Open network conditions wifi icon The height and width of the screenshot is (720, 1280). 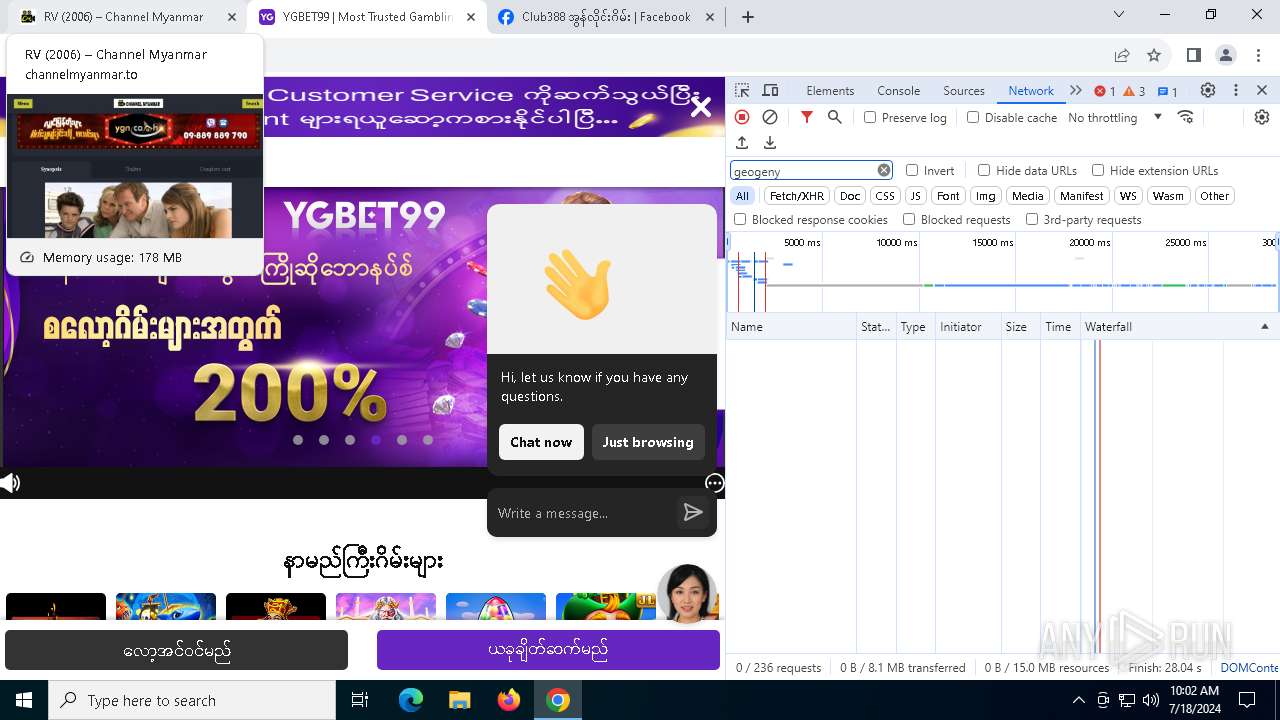coord(1186,117)
